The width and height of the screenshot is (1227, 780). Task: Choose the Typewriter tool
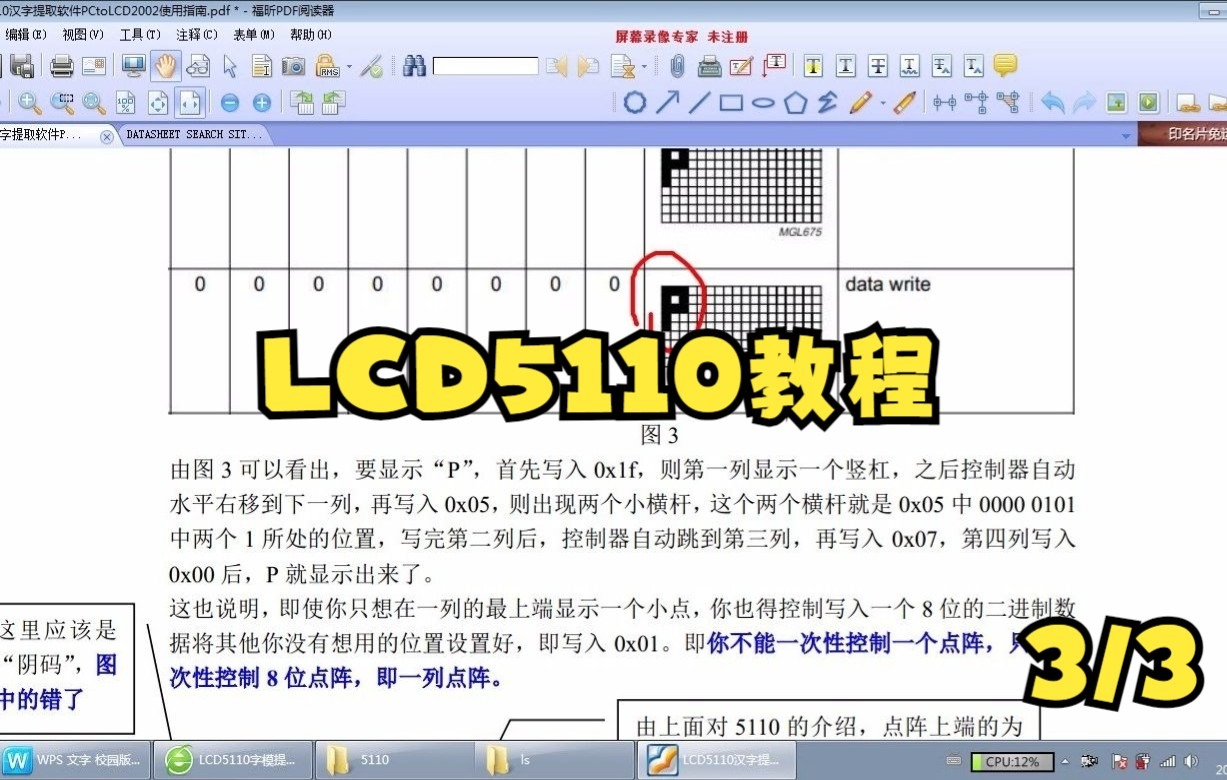pyautogui.click(x=709, y=65)
